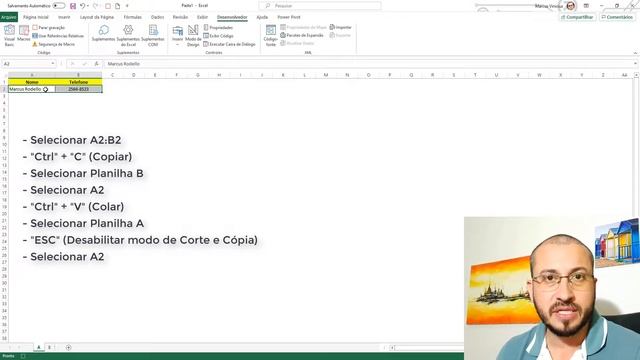Stop recording with Parar gravação

pos(49,28)
